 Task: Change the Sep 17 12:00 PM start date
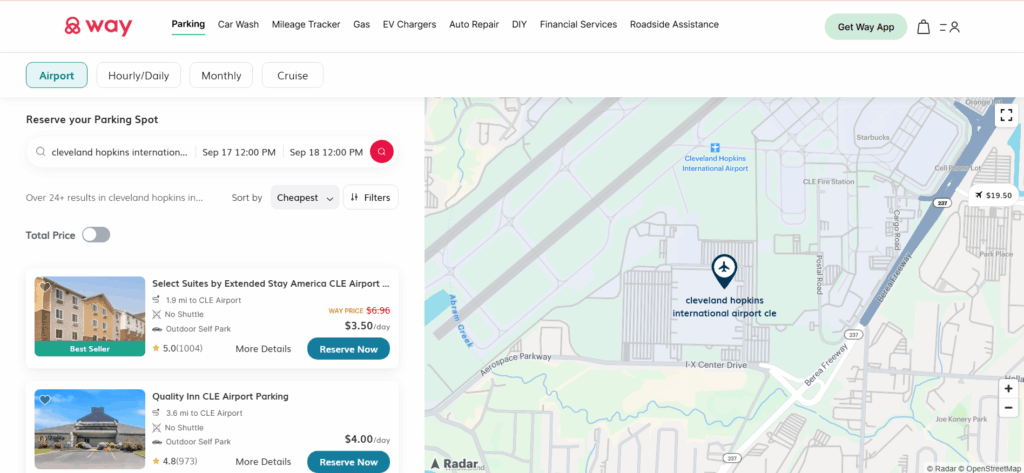coord(239,152)
